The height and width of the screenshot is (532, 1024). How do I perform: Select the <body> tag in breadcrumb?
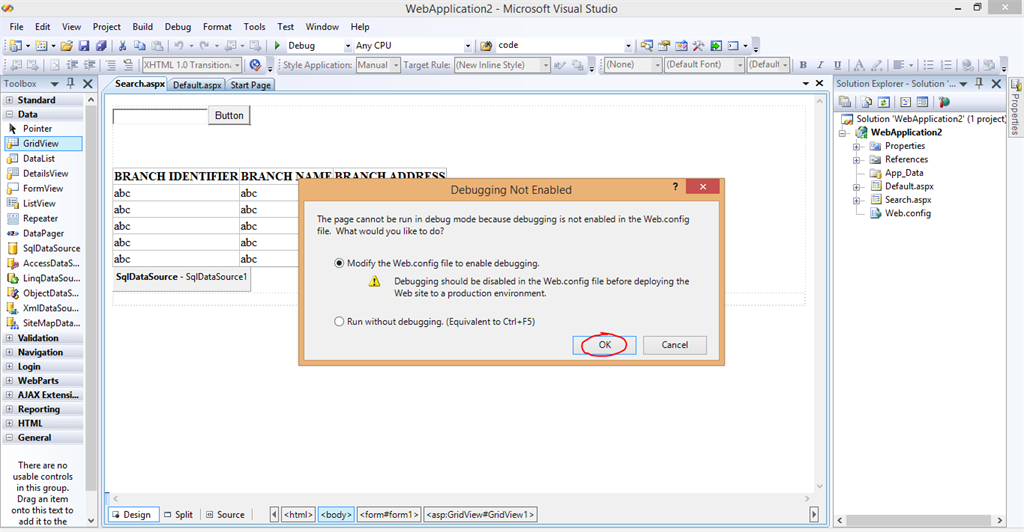coord(336,514)
